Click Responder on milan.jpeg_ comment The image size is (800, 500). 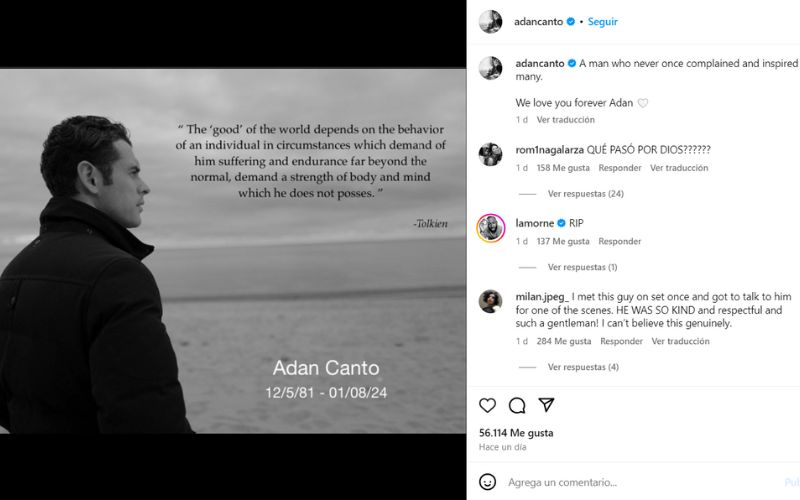click(621, 341)
